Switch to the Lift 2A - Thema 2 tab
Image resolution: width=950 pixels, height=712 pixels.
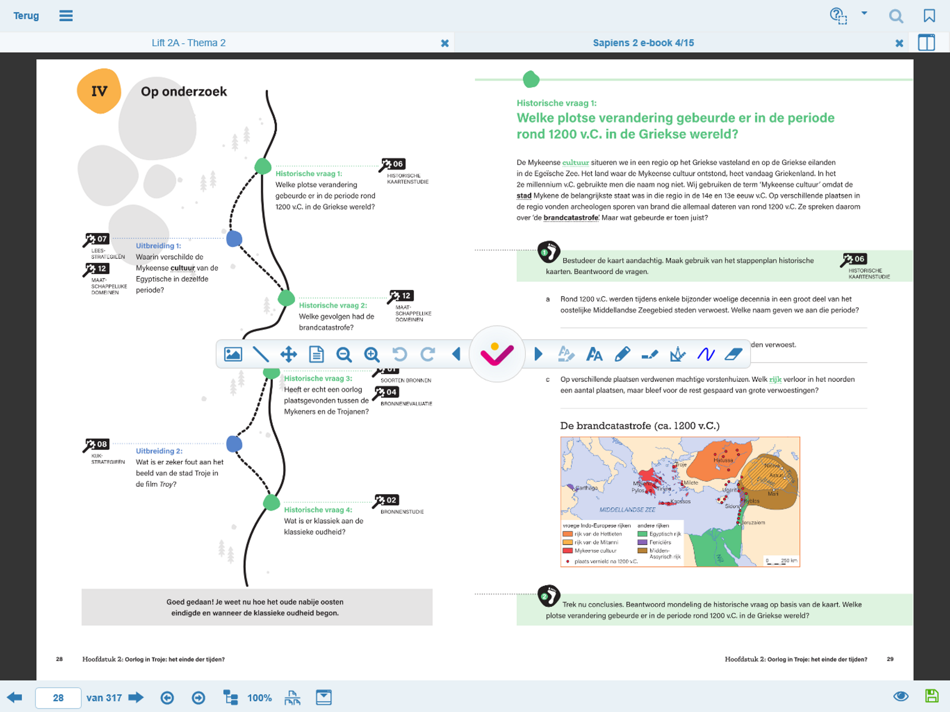point(188,42)
